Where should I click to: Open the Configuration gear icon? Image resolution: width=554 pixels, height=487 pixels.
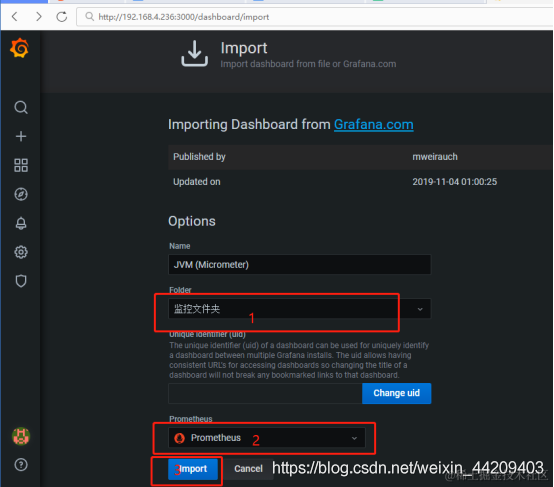click(x=21, y=252)
